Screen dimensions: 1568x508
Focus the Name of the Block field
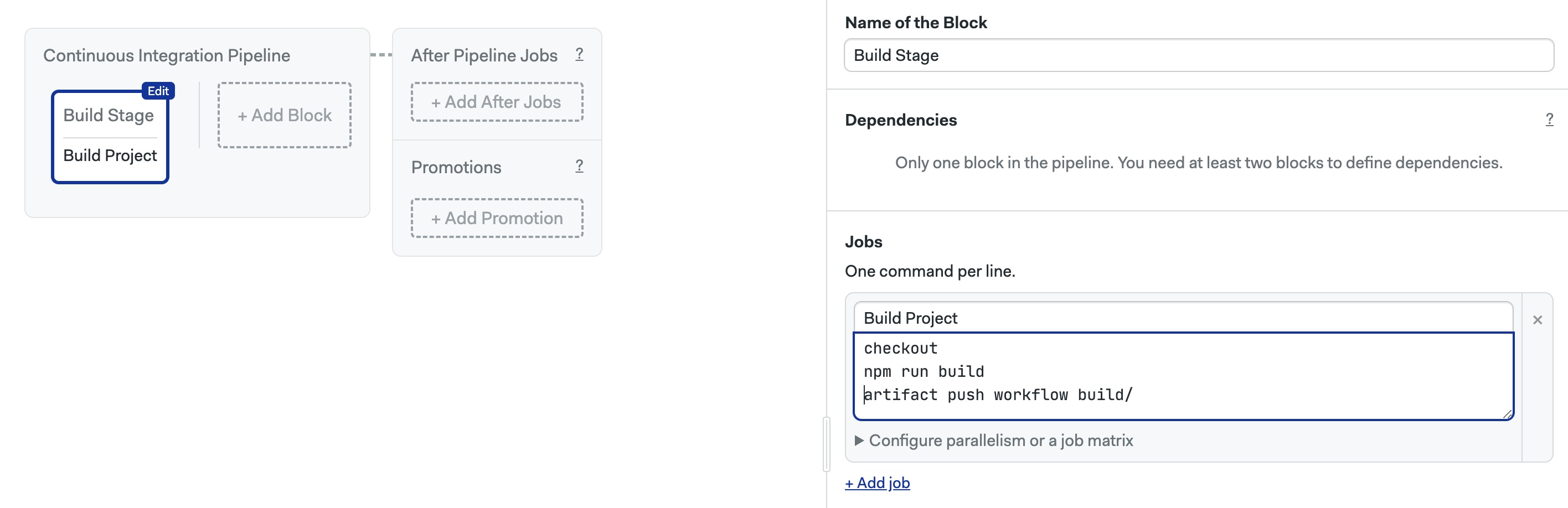(1198, 55)
